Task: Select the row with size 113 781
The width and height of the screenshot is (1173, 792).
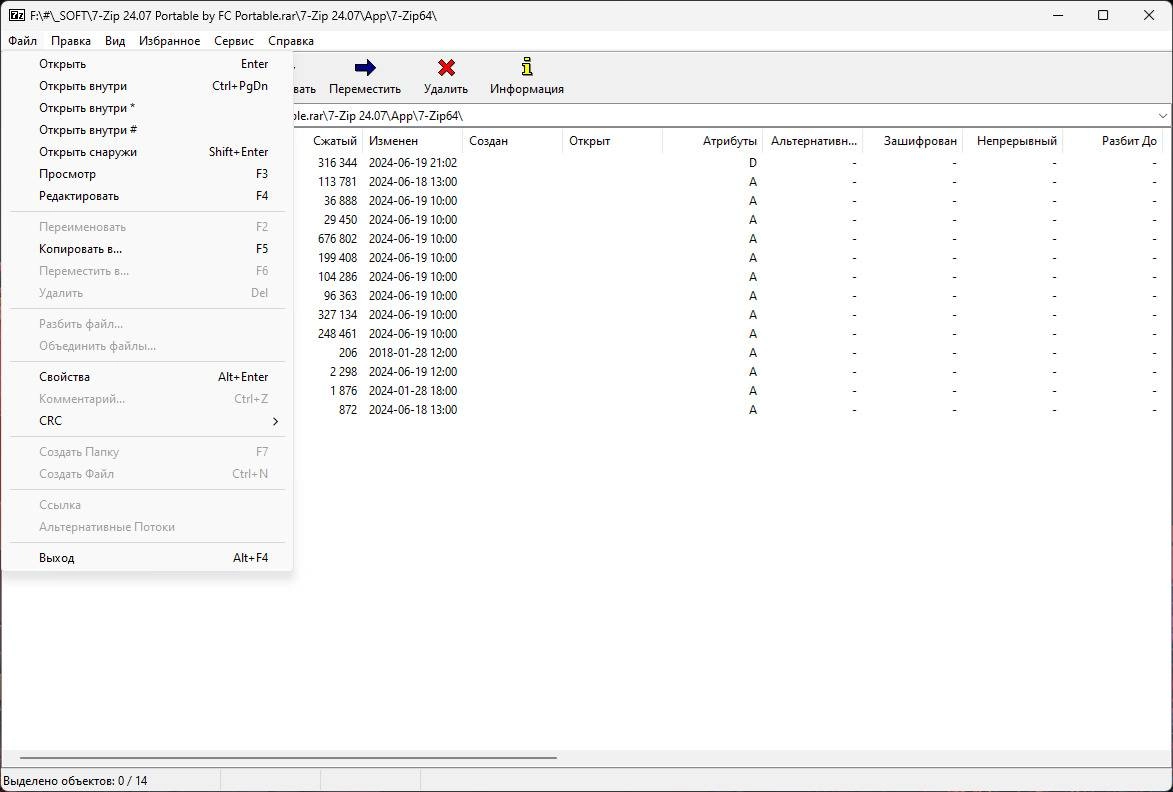Action: 728,182
